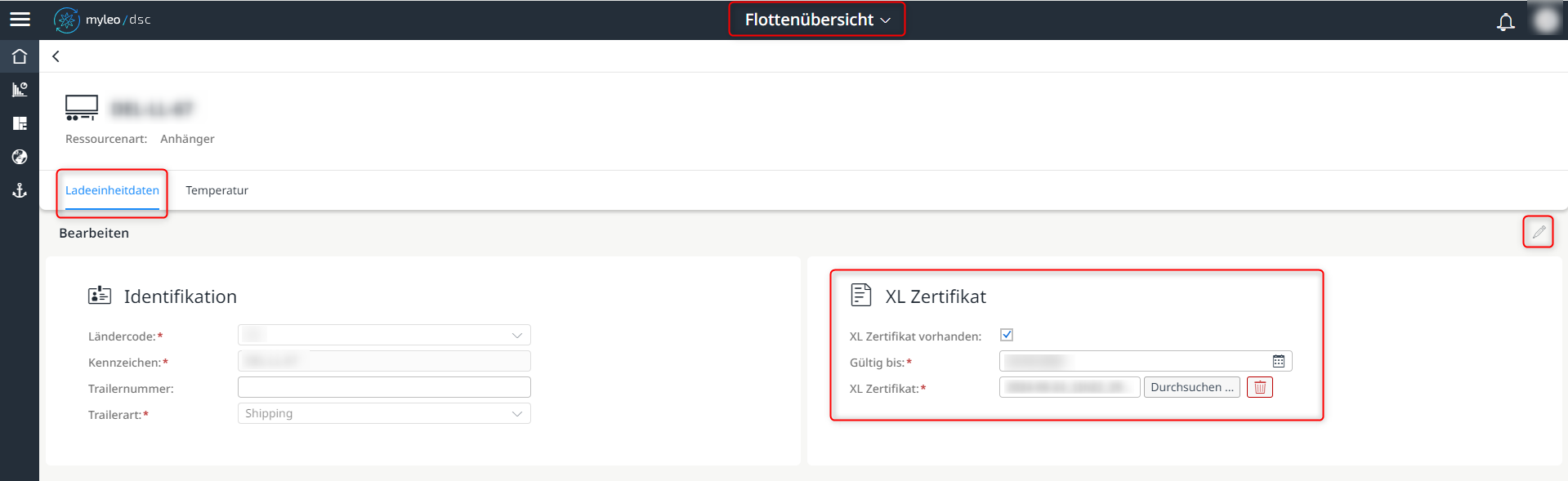
Task: Expand the Flottenübersicht dropdown
Action: [x=817, y=20]
